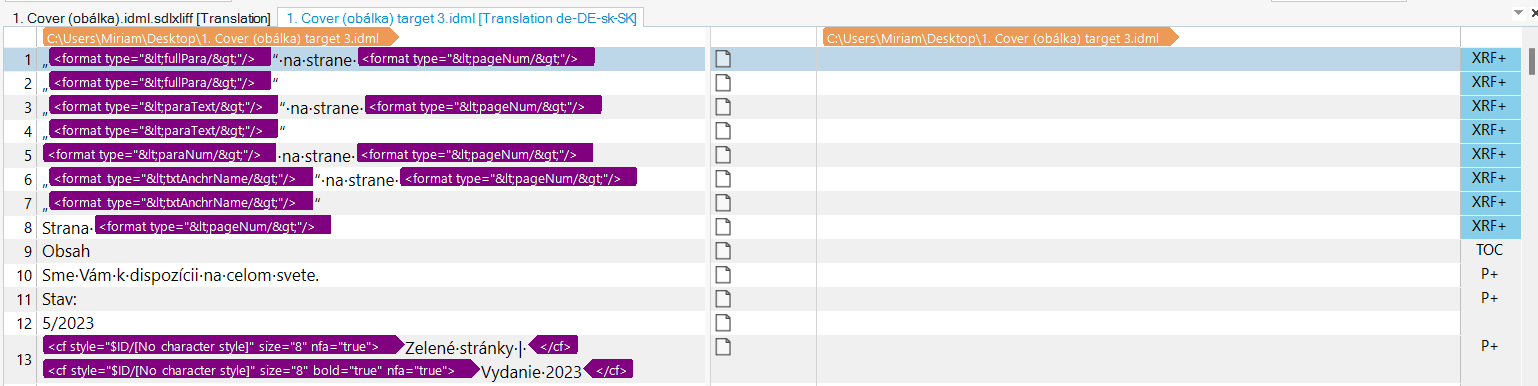Click the pageNum format tag in segment 1
Screen dimensions: 1538x386
pos(477,58)
